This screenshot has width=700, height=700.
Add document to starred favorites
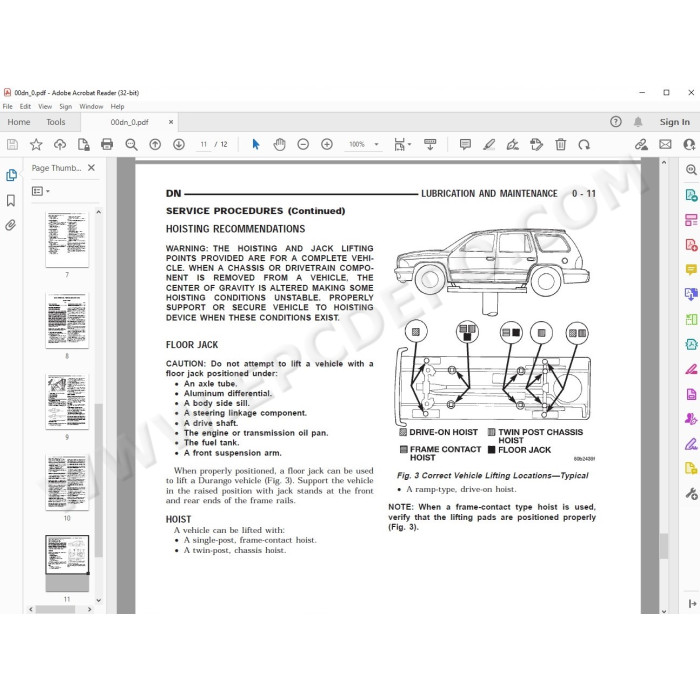coord(36,144)
